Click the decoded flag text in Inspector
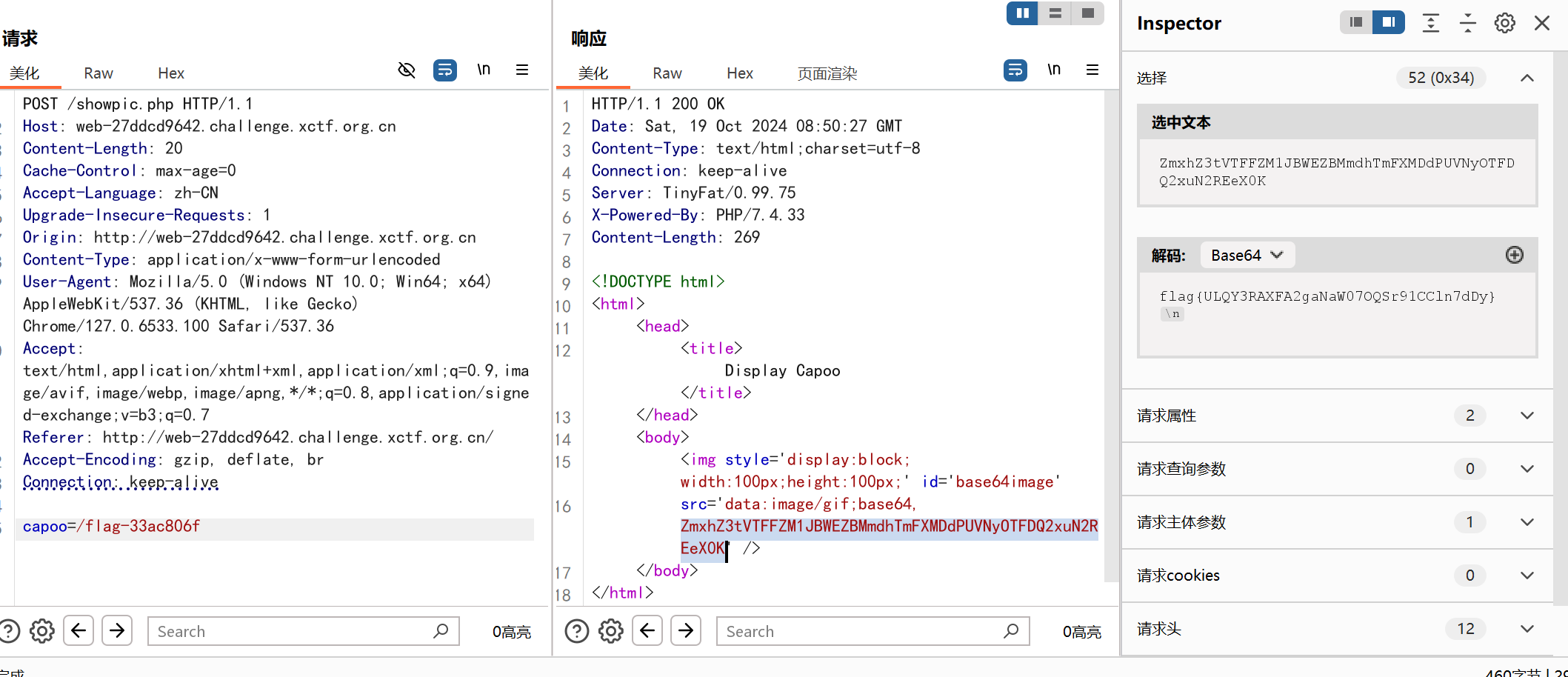The height and width of the screenshot is (677, 1568). point(1327,296)
